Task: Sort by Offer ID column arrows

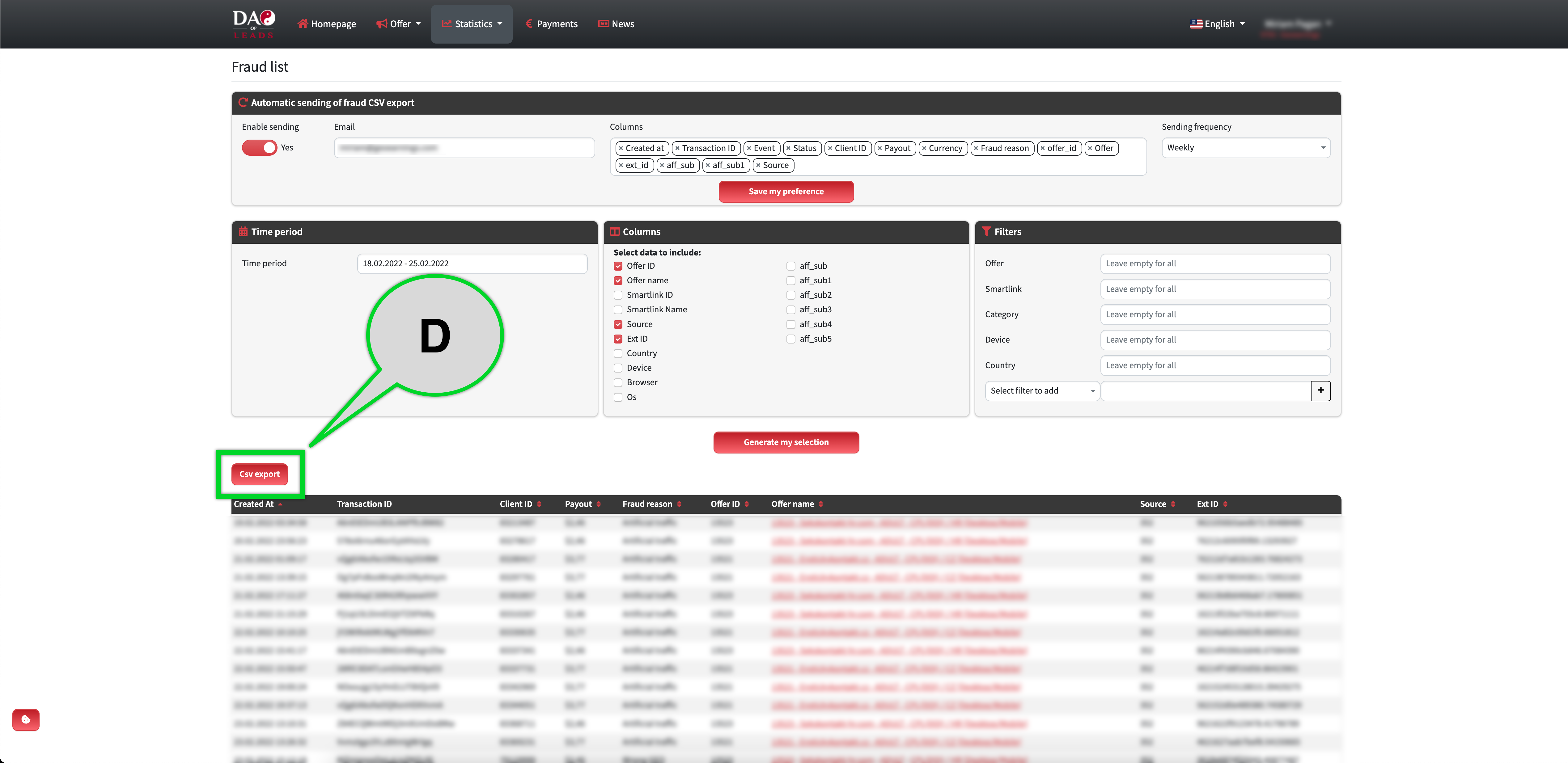Action: [747, 504]
